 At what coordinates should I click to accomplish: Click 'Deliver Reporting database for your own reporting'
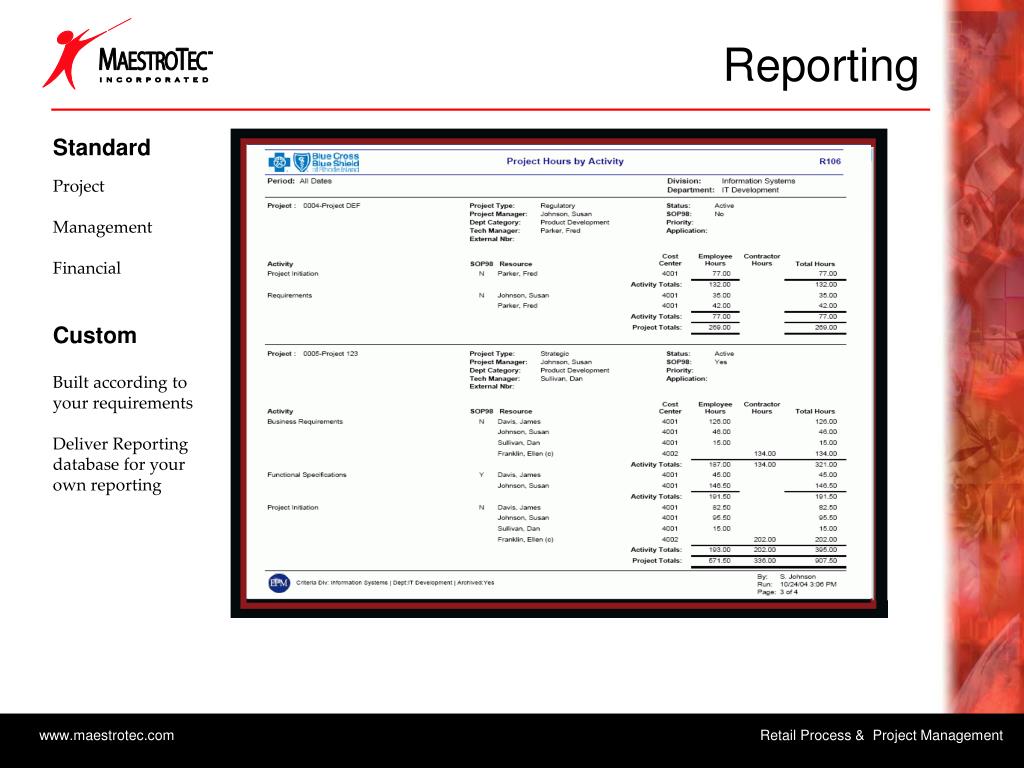coord(120,464)
